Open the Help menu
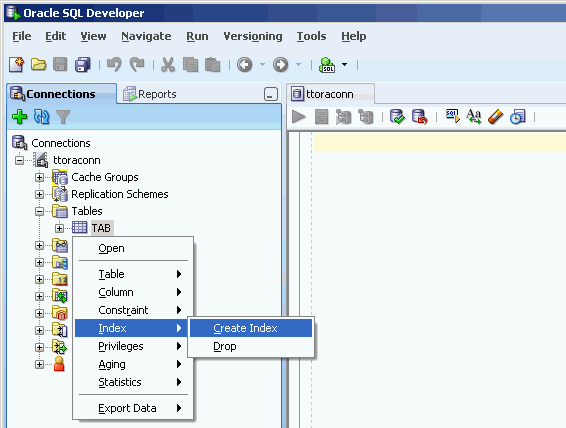 coord(353,36)
